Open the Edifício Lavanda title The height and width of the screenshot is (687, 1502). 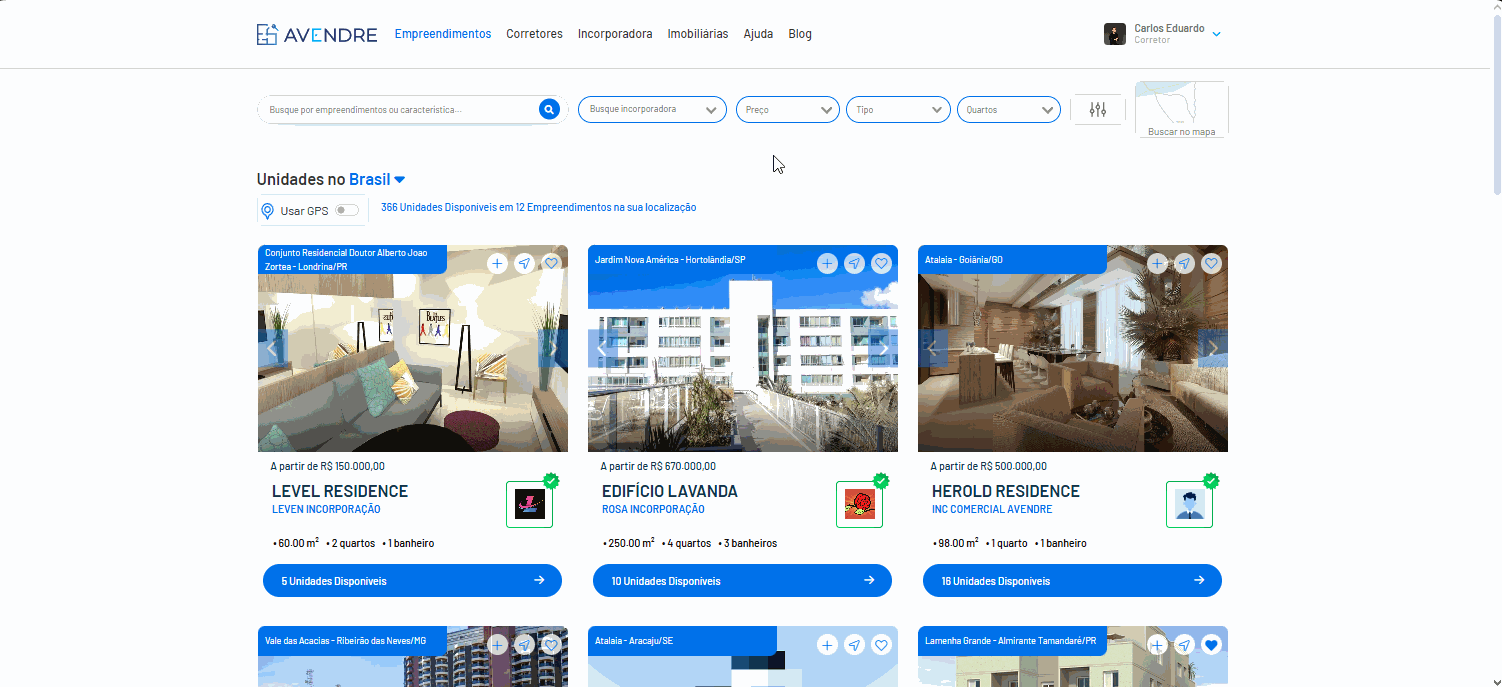670,491
